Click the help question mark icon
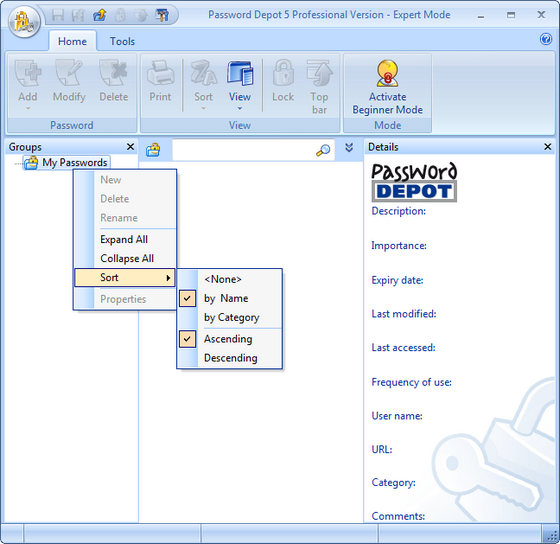 click(x=546, y=39)
